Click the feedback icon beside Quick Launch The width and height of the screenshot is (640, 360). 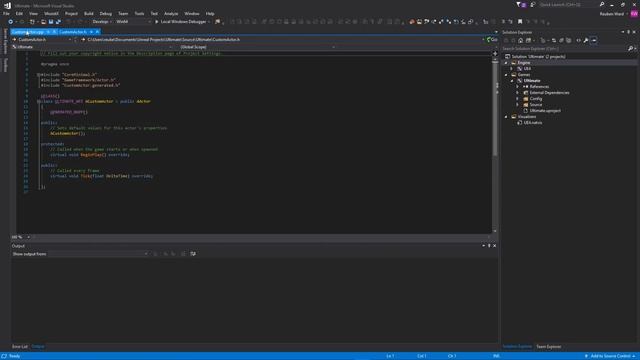click(x=533, y=4)
